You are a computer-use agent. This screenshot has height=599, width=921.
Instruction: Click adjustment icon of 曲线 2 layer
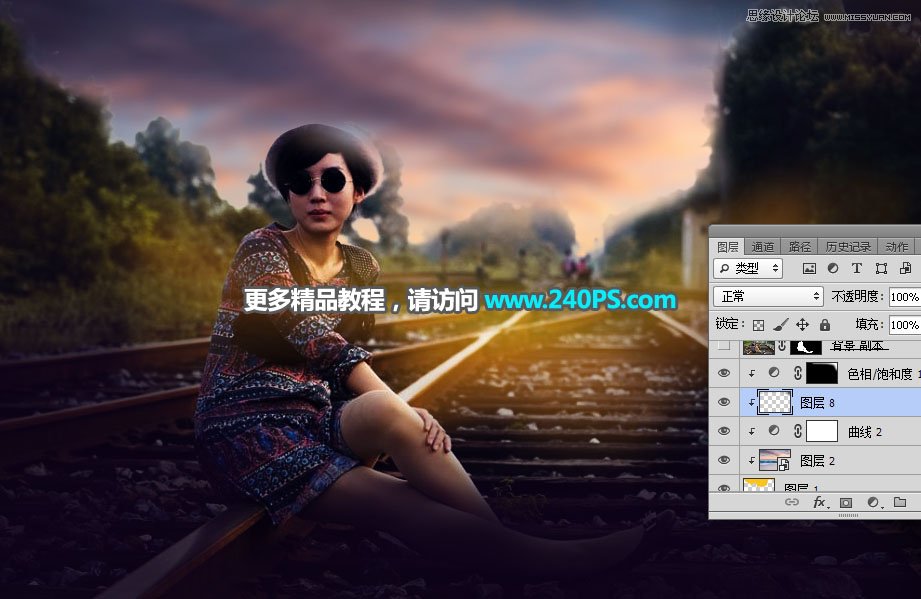(774, 431)
